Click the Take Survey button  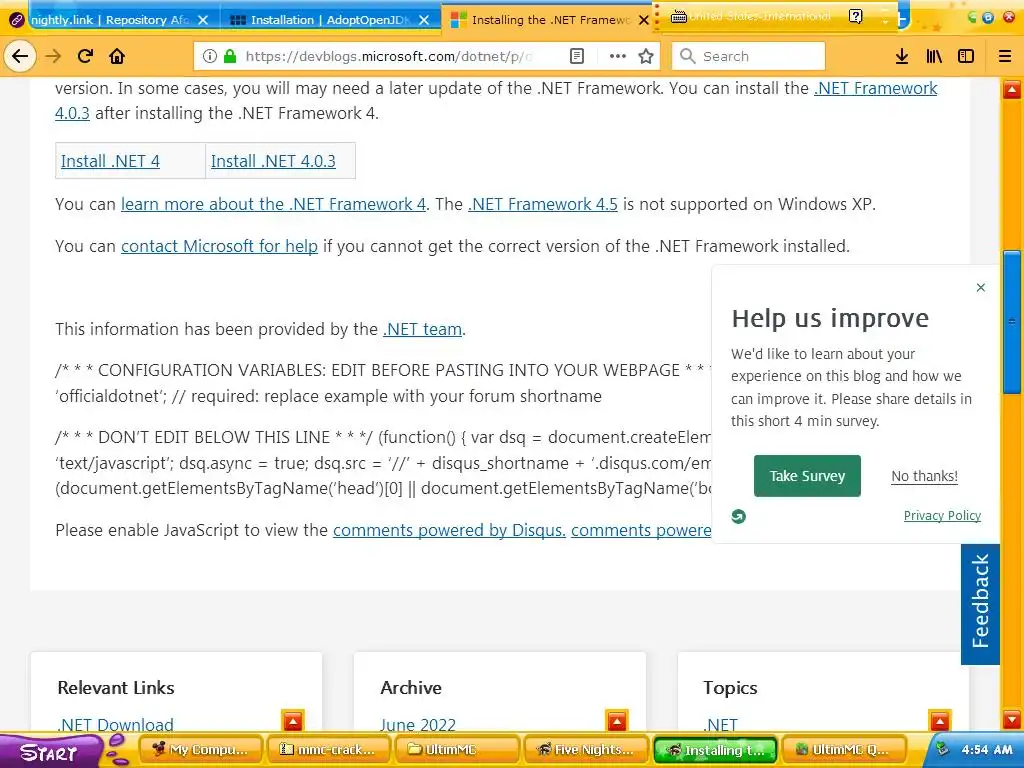coord(807,476)
